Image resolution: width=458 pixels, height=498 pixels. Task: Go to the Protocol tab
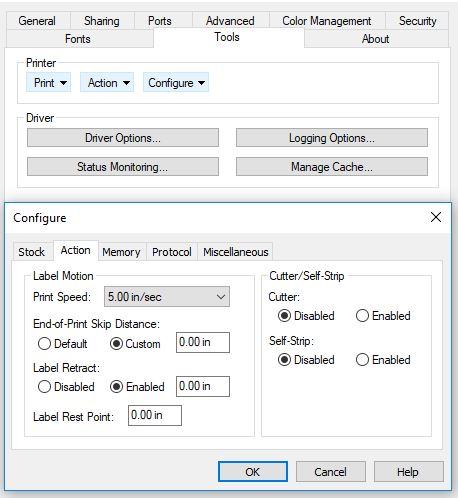[x=172, y=252]
